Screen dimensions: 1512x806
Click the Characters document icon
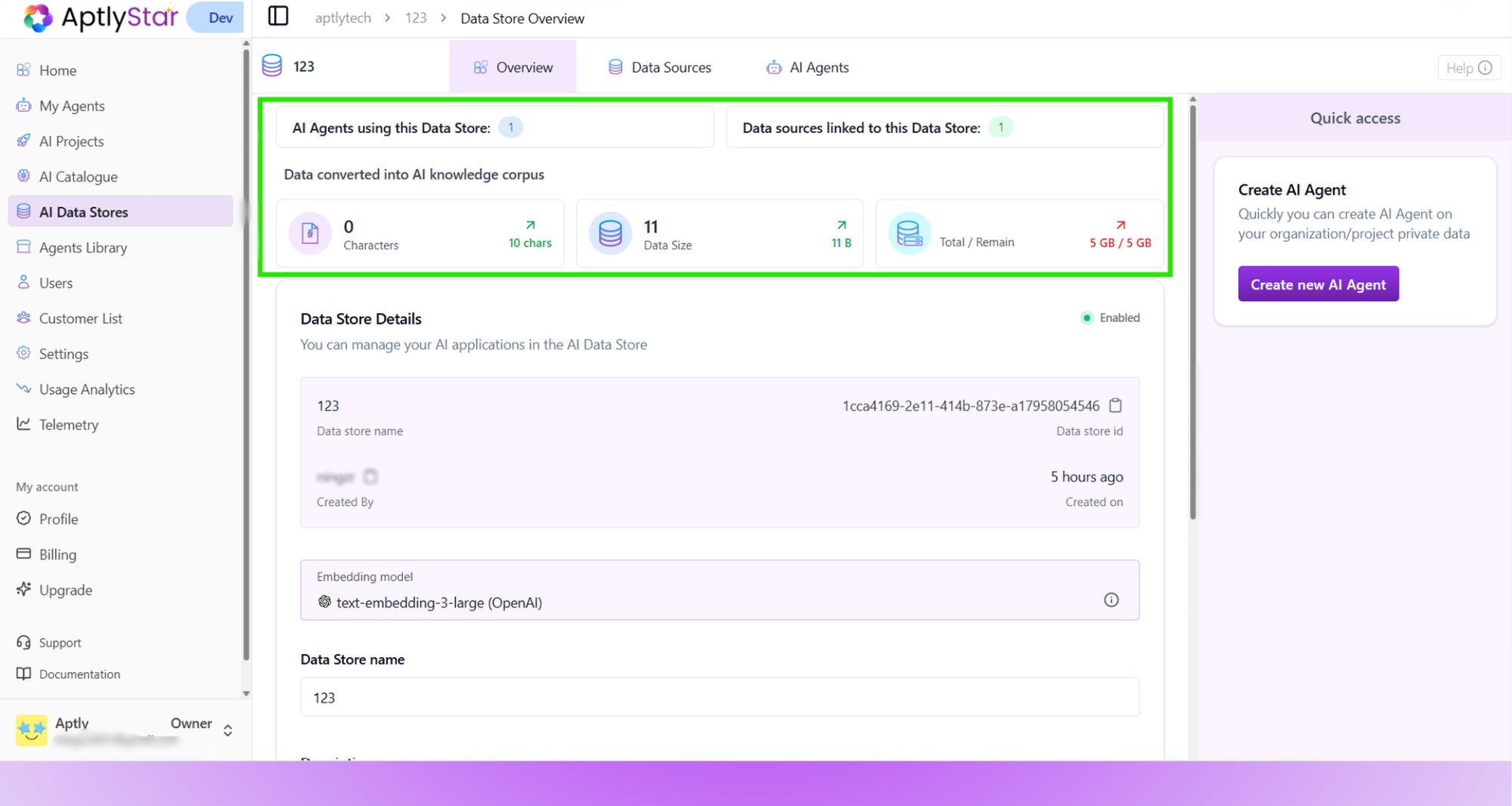point(310,233)
